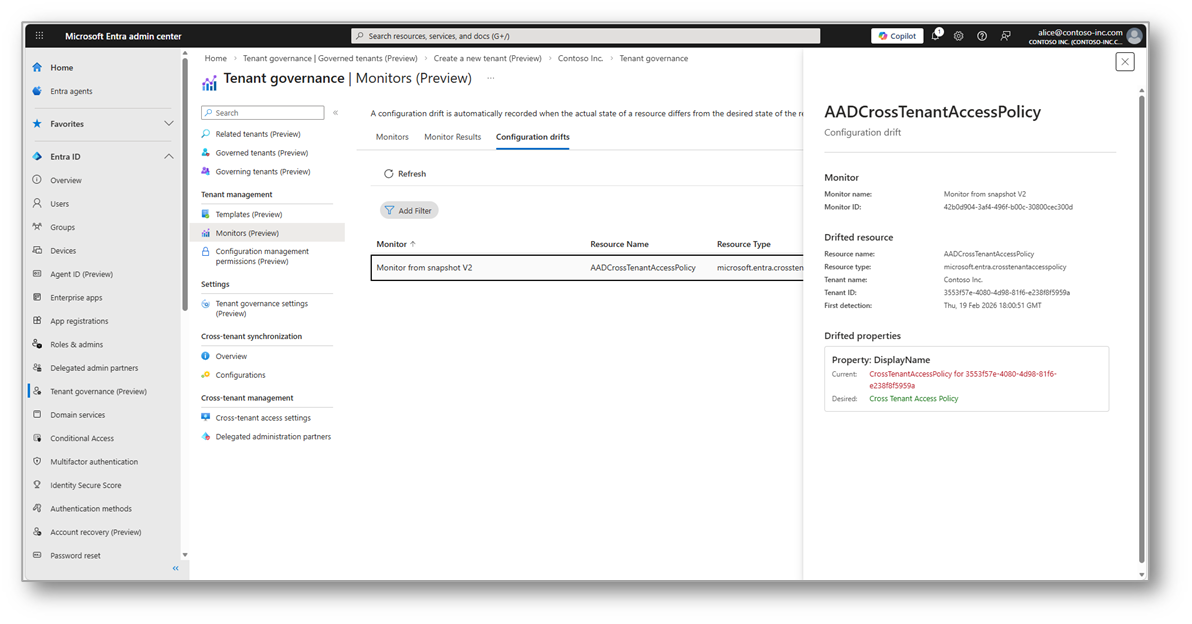Image resolution: width=1192 pixels, height=624 pixels.
Task: Open Configurations under Cross-tenant synchronization
Action: [240, 375]
